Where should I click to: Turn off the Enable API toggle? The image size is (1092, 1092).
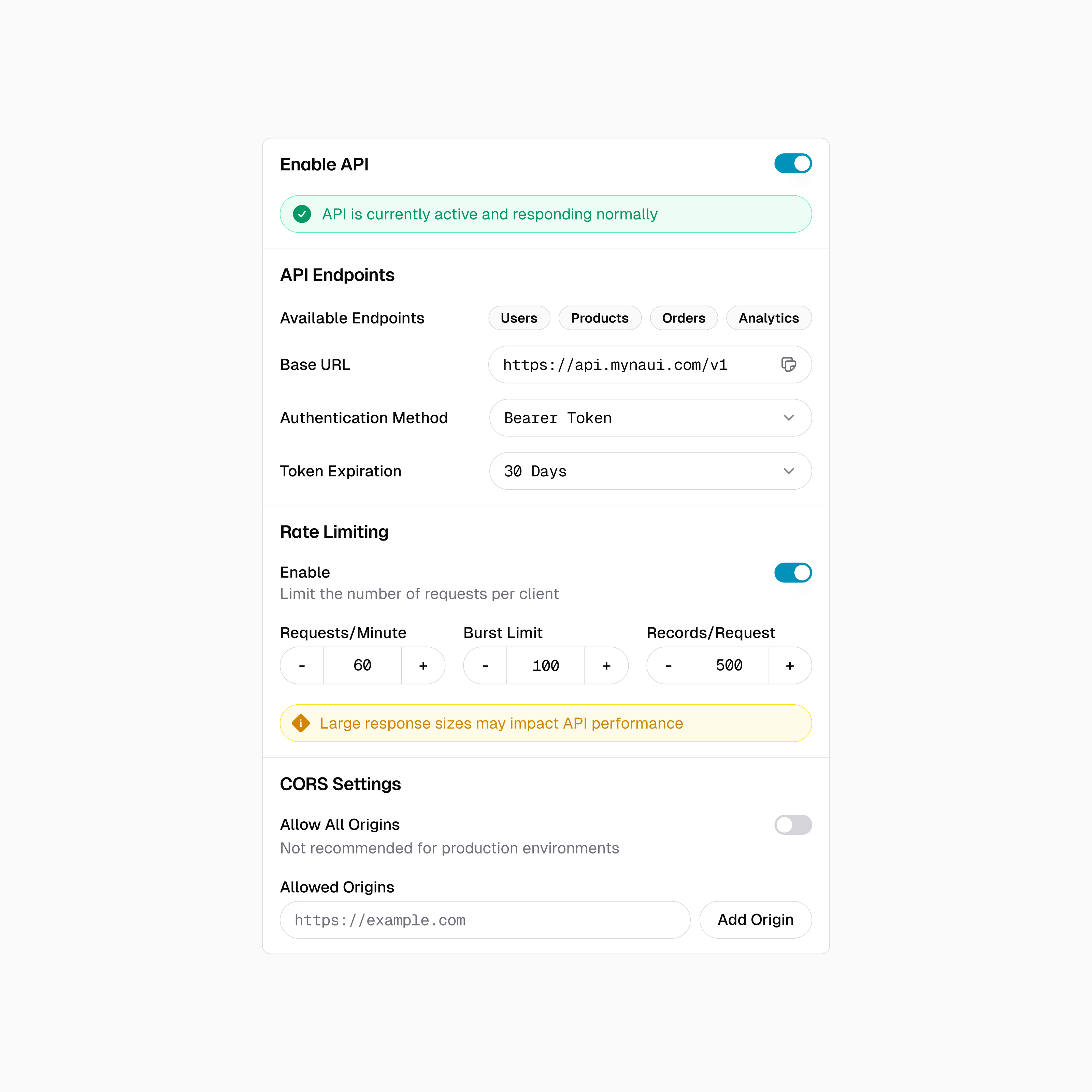(792, 164)
